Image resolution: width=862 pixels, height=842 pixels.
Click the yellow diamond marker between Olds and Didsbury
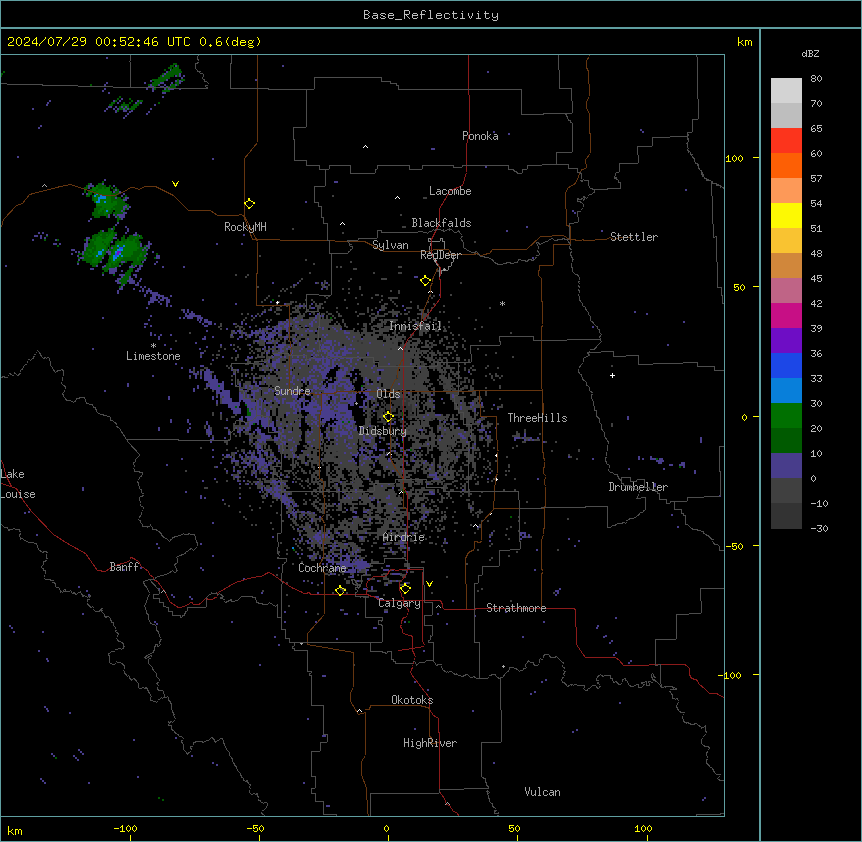pos(388,417)
